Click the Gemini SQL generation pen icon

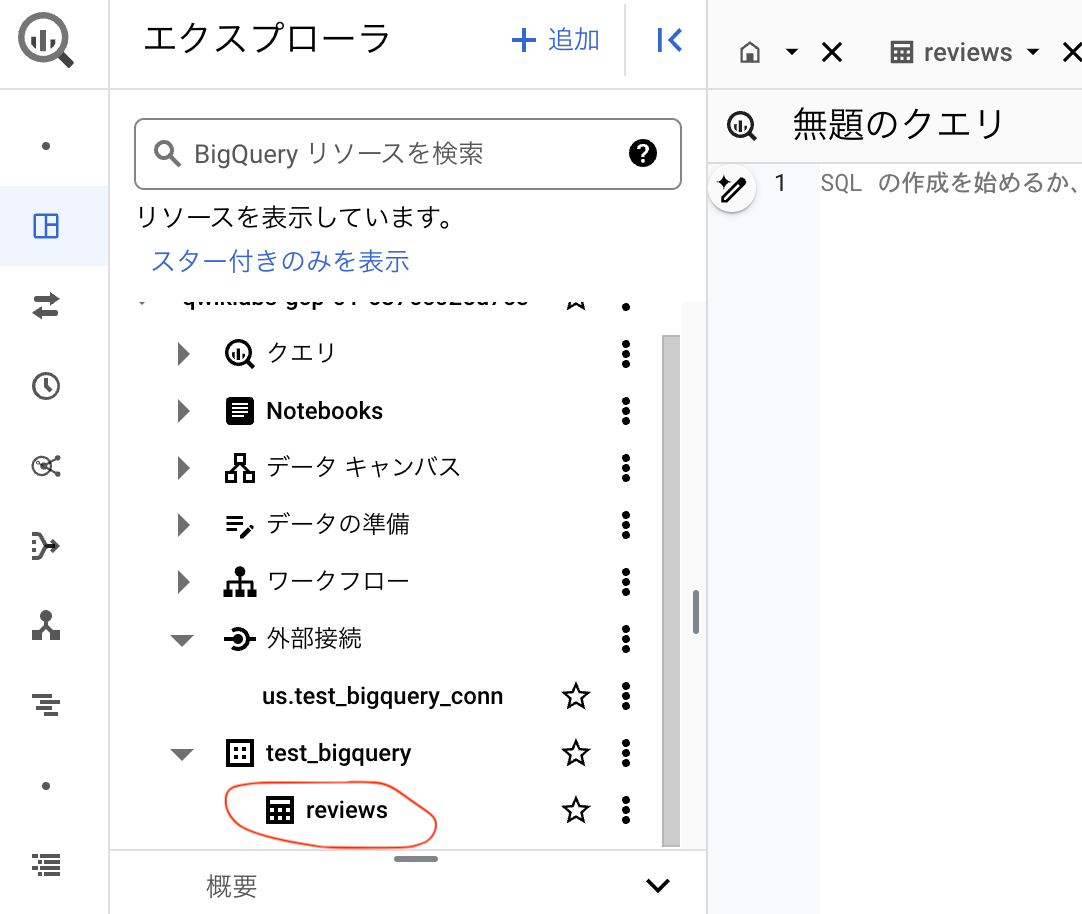click(x=732, y=188)
